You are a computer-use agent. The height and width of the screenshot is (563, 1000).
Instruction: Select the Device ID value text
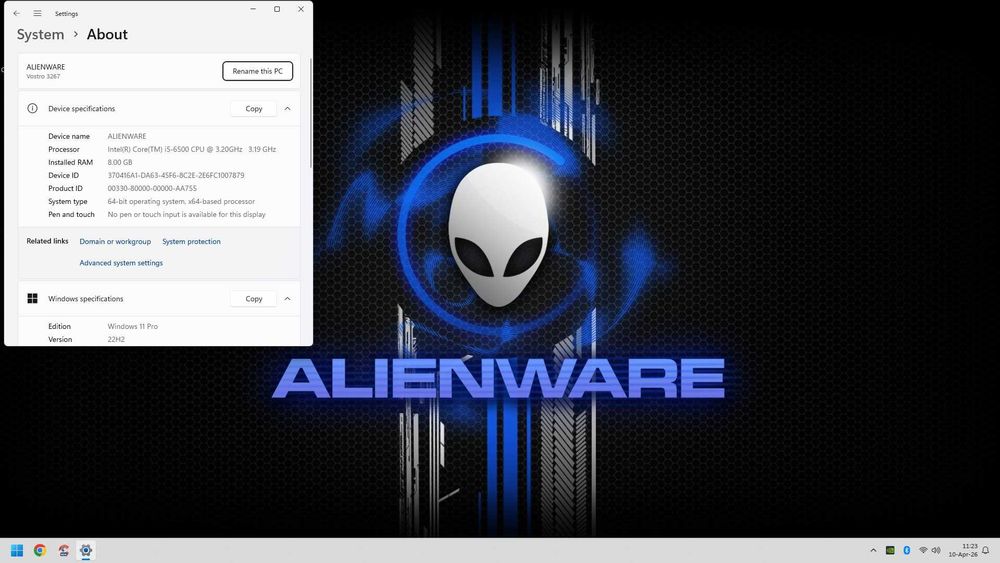pos(176,175)
